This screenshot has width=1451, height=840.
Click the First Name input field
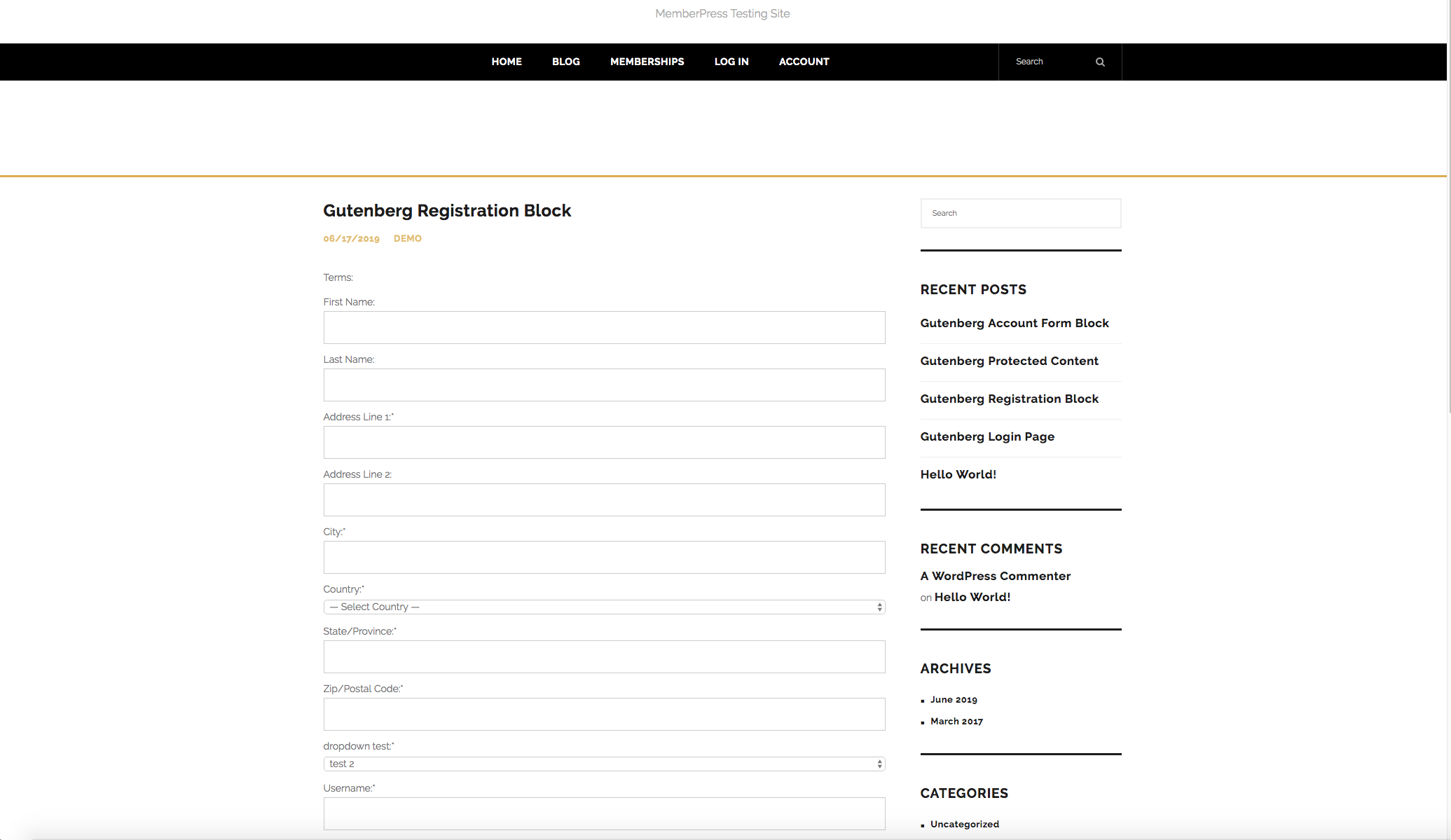pos(604,327)
